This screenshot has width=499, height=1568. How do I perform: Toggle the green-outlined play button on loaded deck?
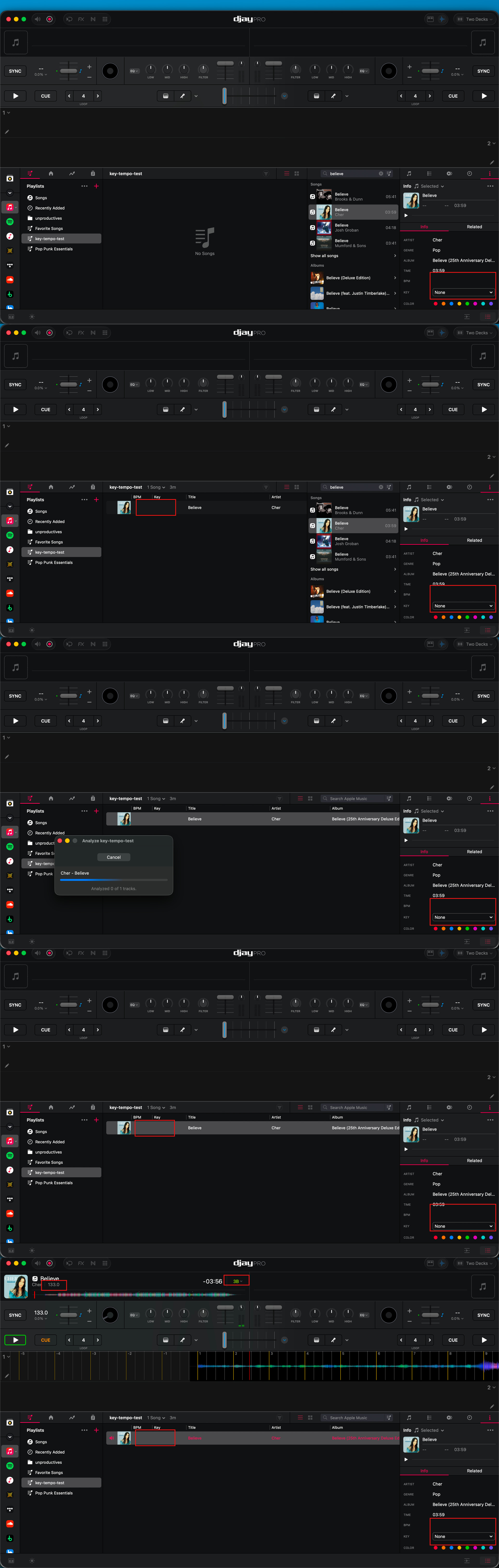point(15,1340)
